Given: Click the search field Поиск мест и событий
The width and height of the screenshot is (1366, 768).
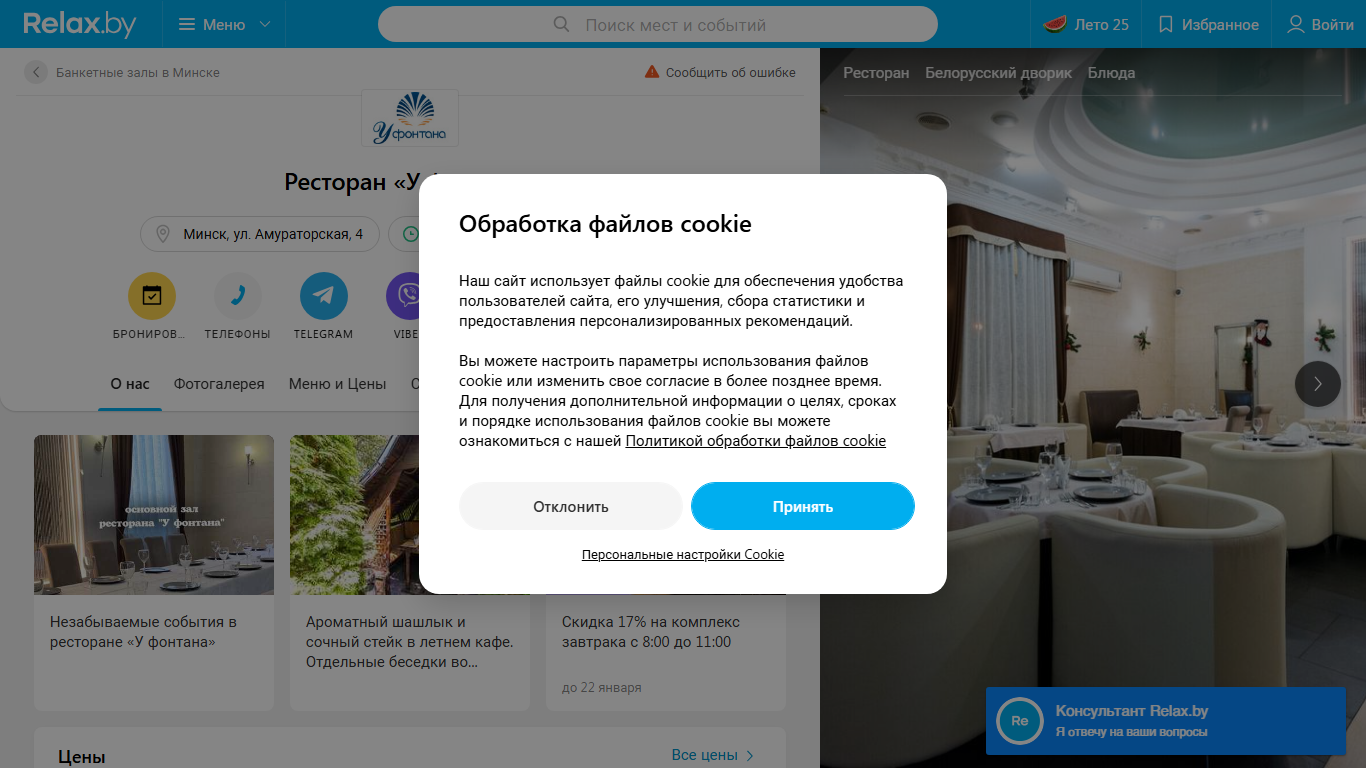Looking at the screenshot, I should pyautogui.click(x=658, y=24).
